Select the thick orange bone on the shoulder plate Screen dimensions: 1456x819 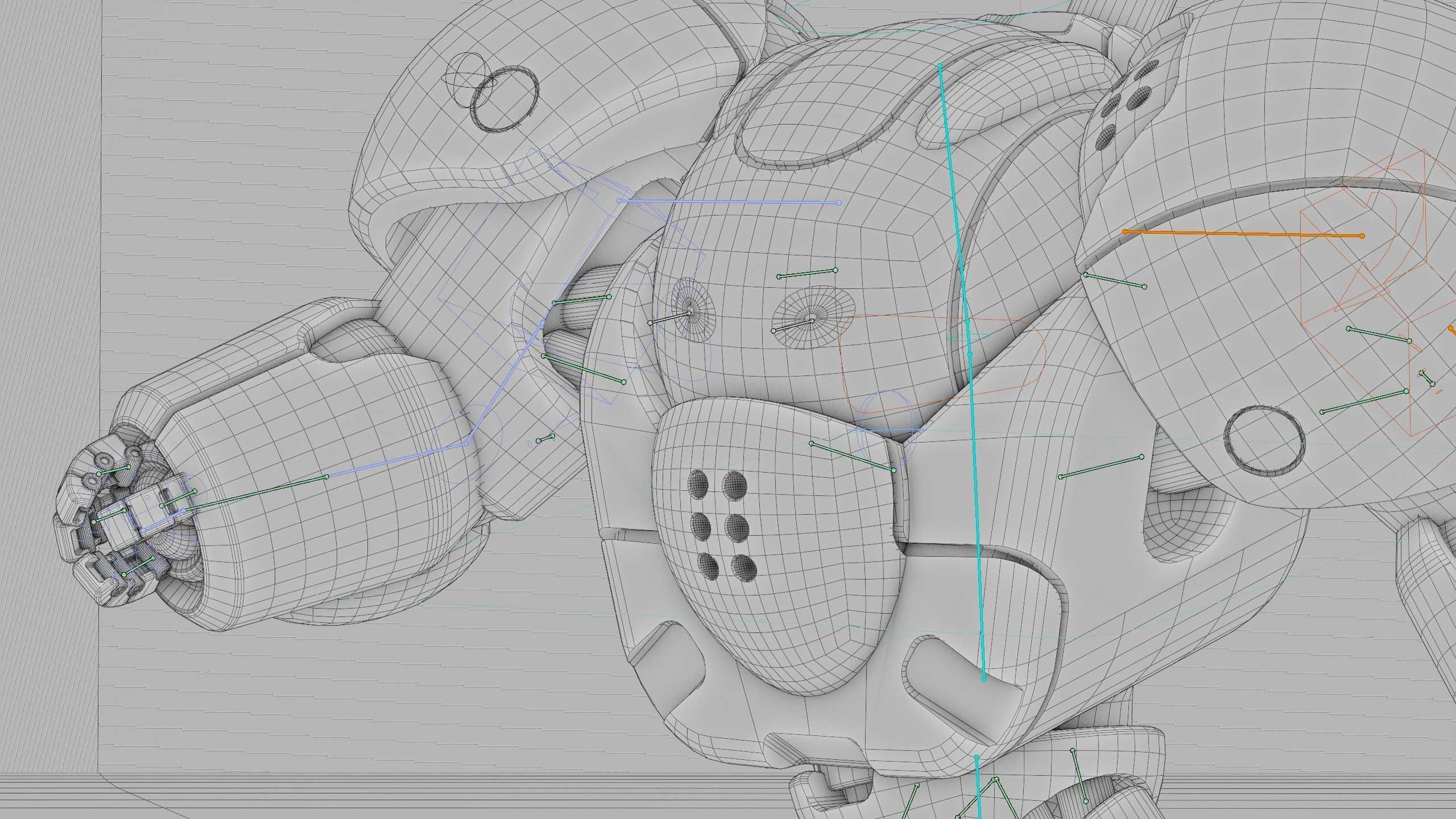[x=1243, y=234]
